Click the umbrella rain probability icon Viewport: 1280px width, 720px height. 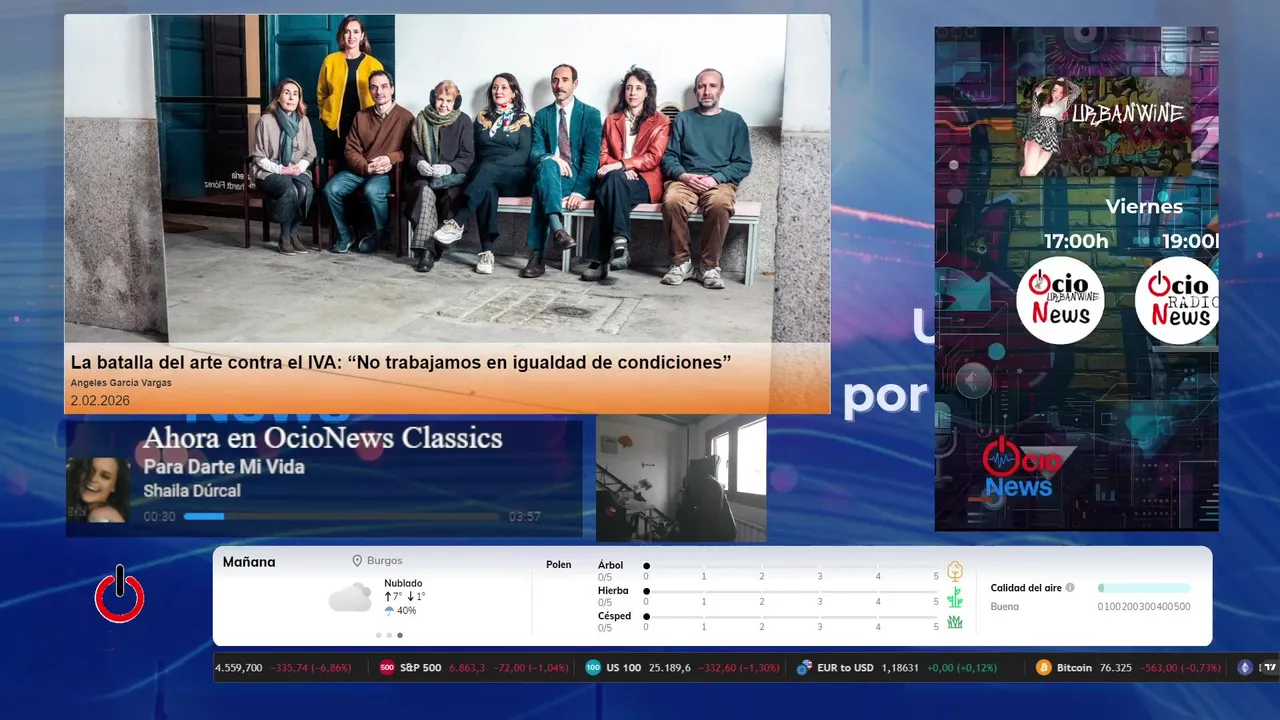click(389, 611)
